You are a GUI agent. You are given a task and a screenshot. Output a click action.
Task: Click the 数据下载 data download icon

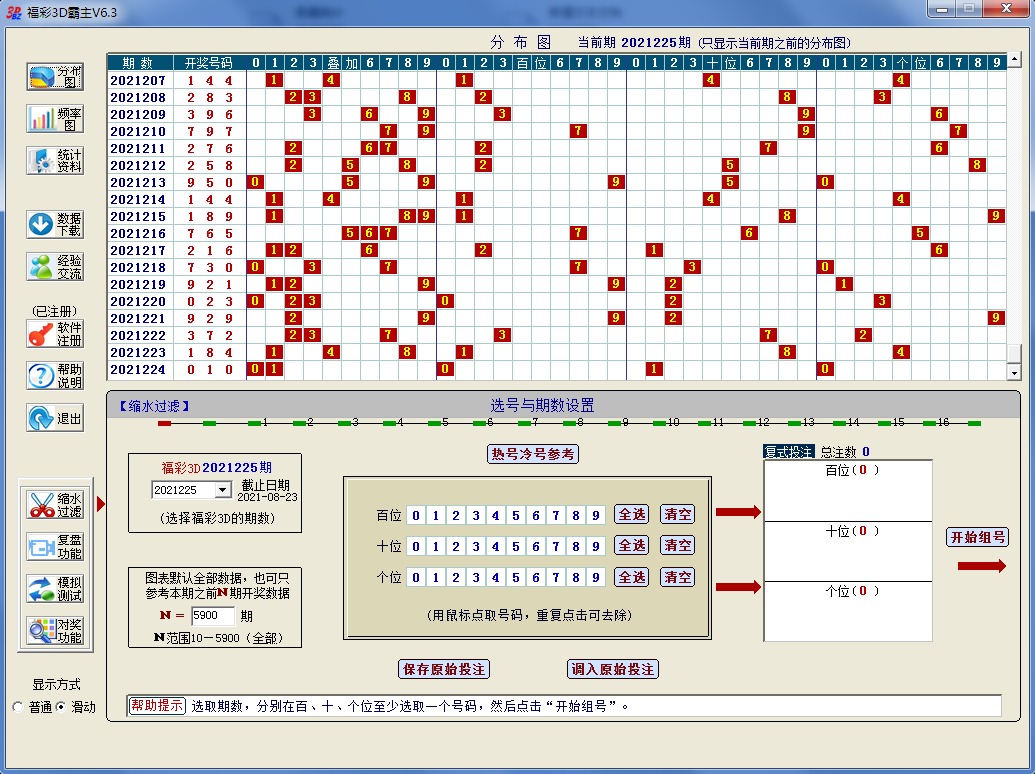click(55, 224)
